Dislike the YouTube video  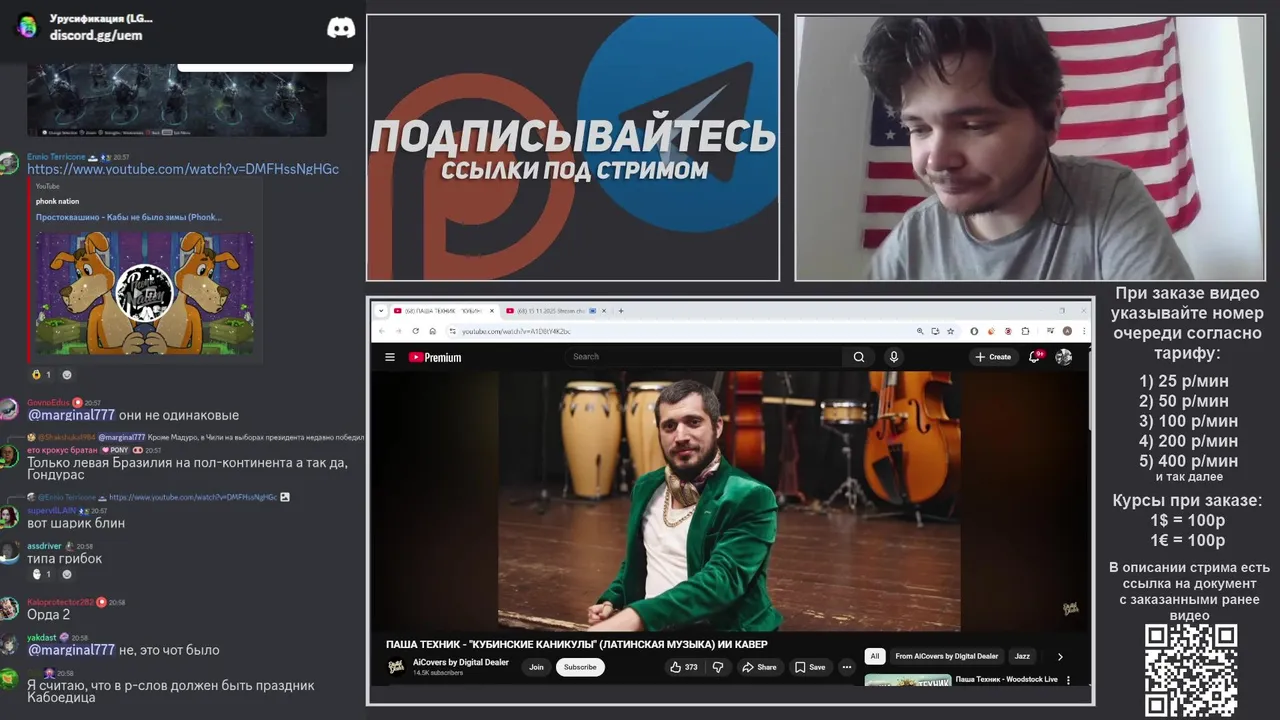pos(717,667)
